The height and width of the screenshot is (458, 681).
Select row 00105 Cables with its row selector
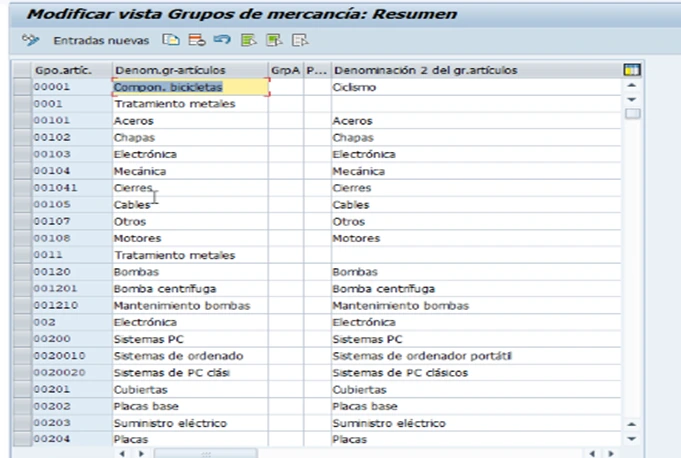click(22, 204)
